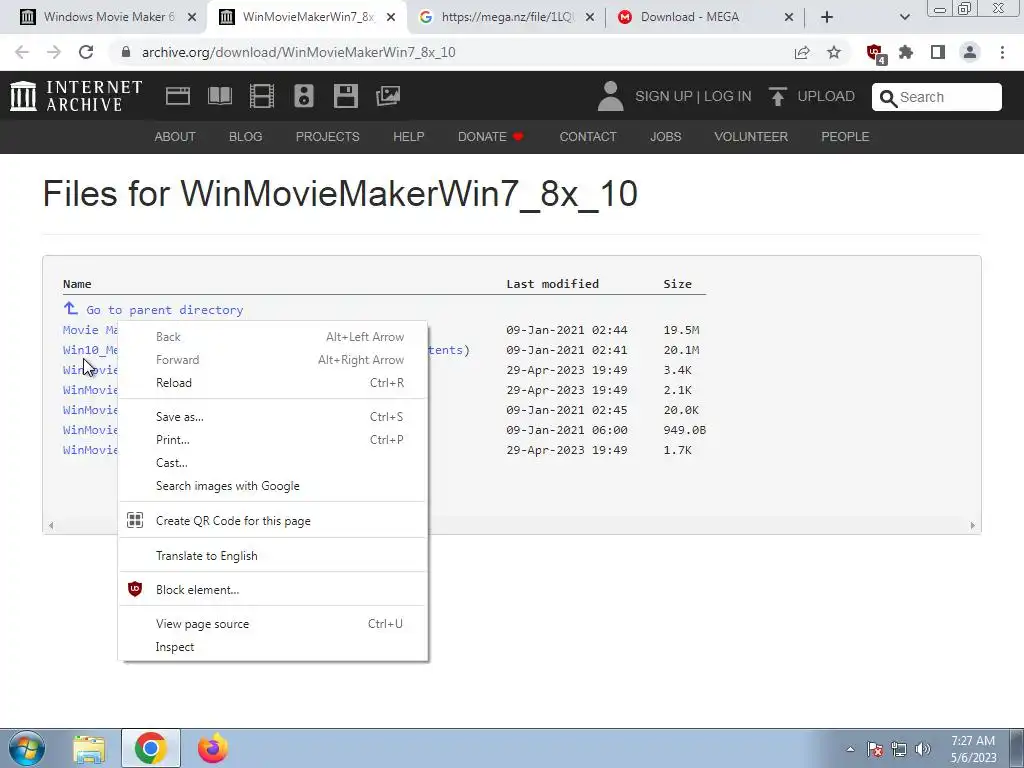Open BLOG navigation link
The image size is (1024, 768).
246,137
